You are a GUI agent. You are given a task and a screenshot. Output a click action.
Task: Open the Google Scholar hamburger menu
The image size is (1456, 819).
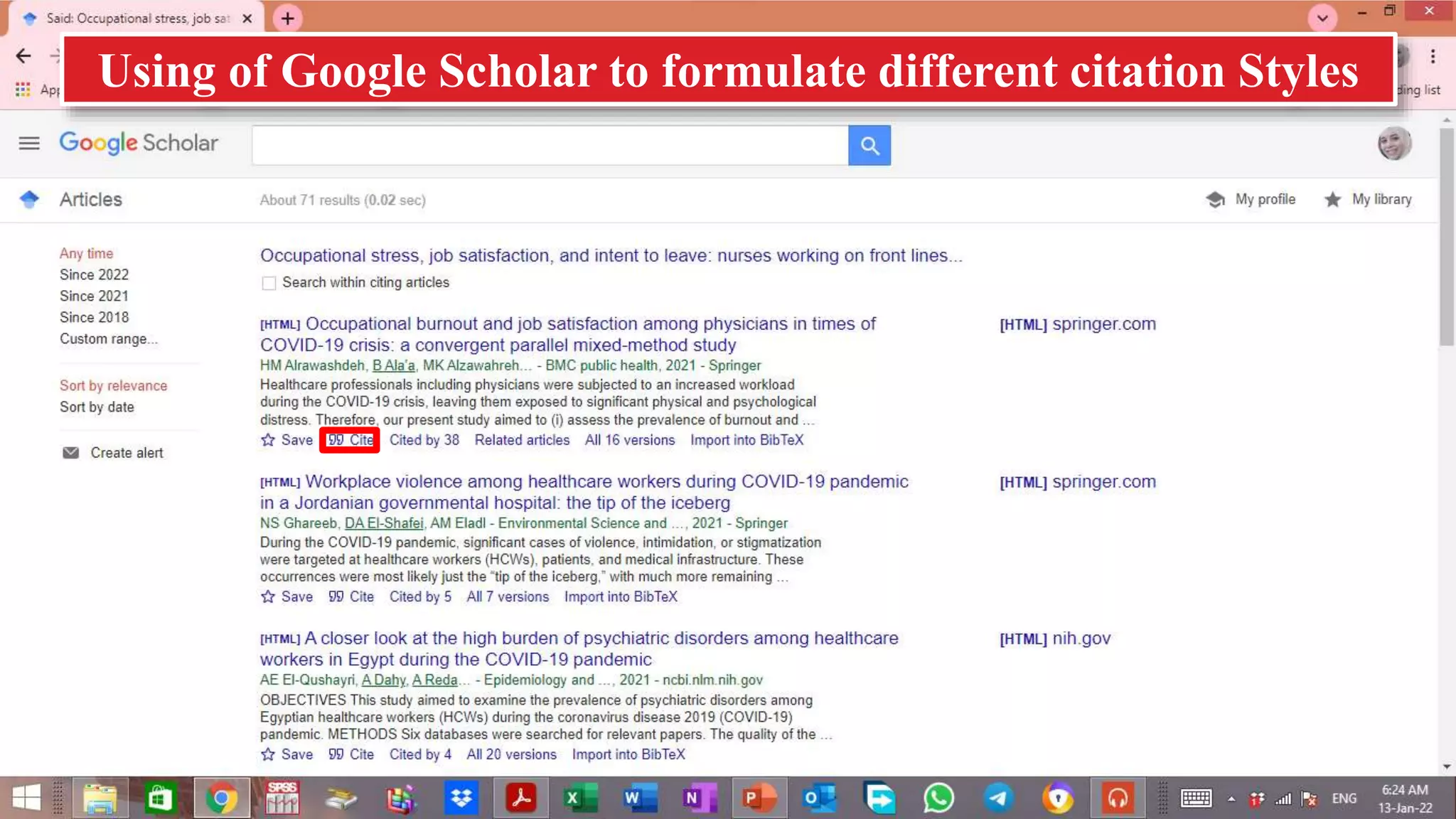[29, 144]
